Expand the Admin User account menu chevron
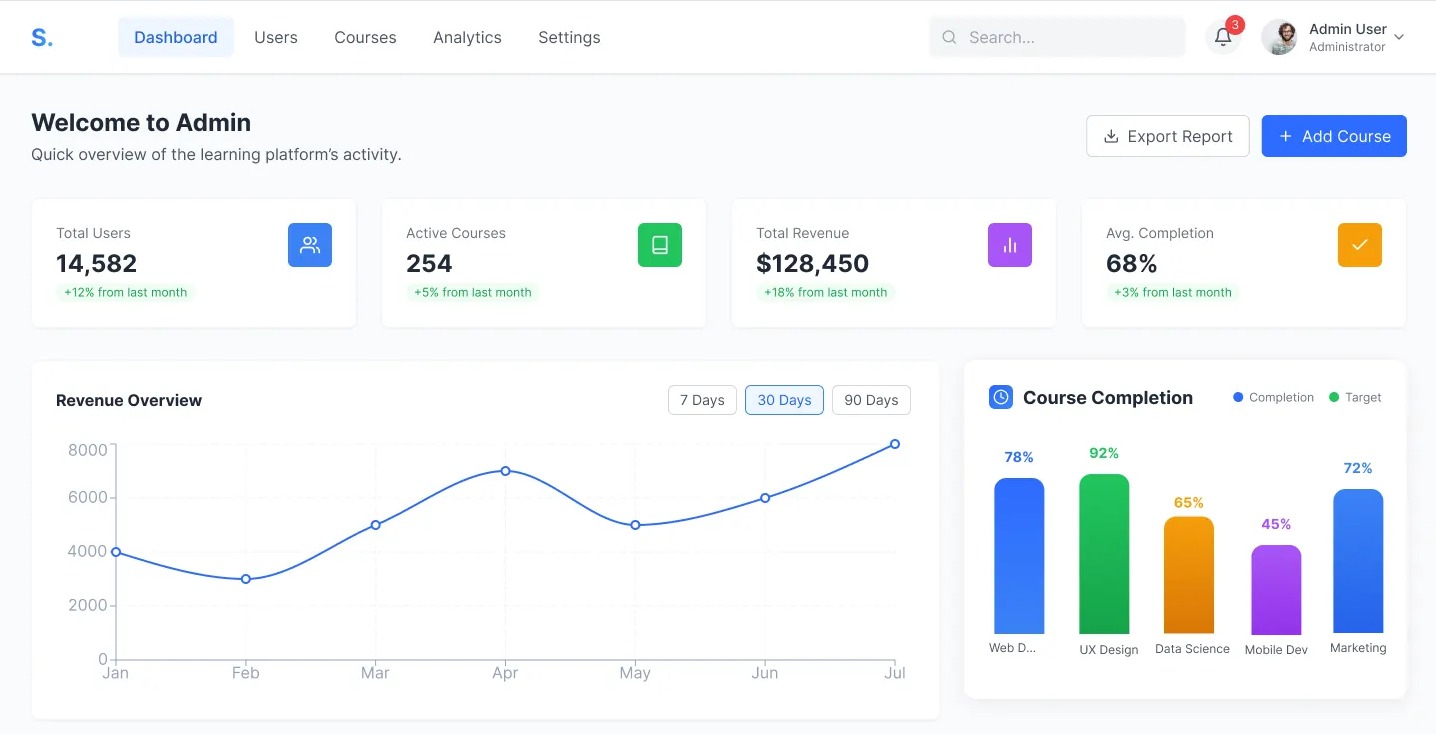Image resolution: width=1436 pixels, height=734 pixels. click(1399, 38)
